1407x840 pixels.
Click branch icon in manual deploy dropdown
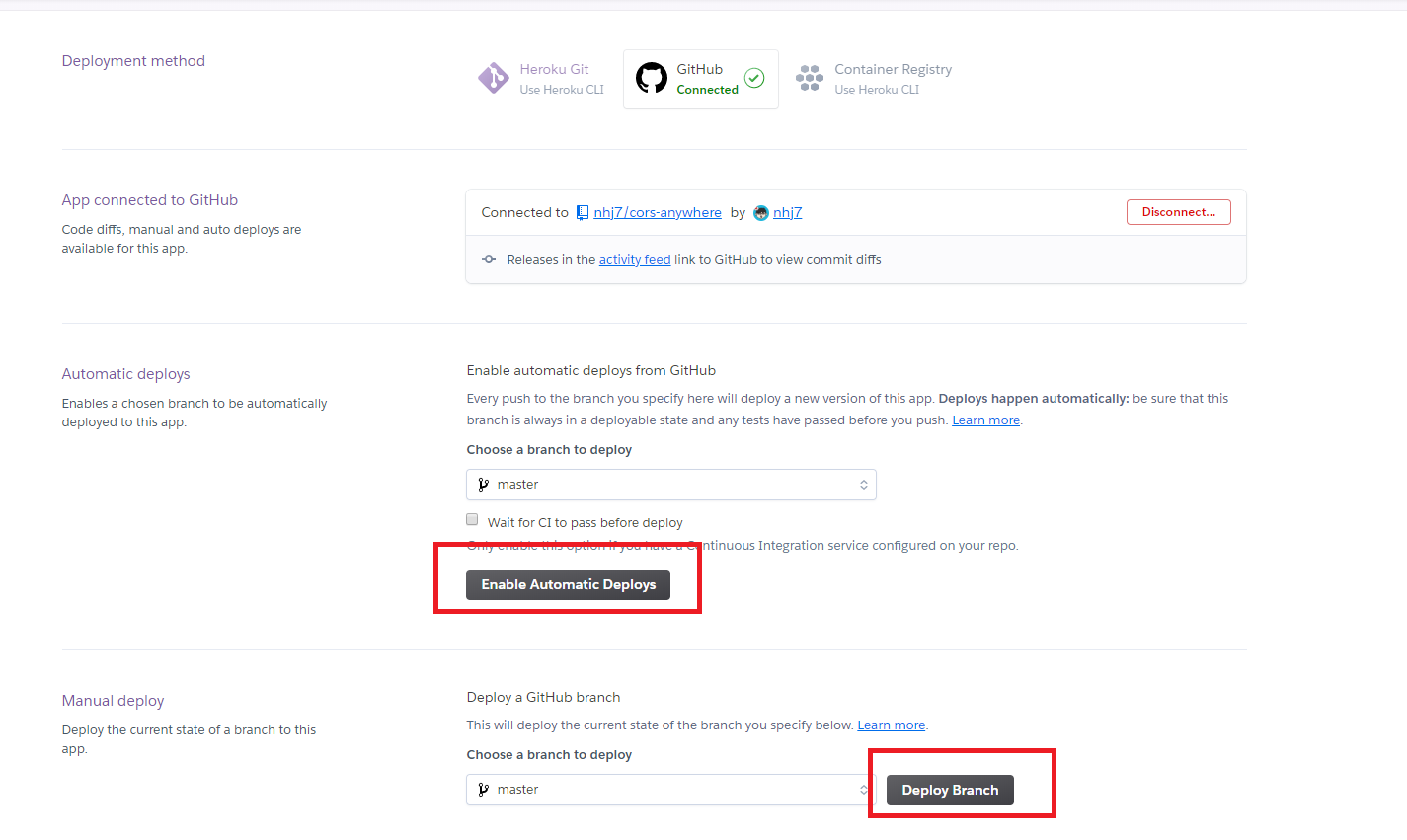(483, 790)
